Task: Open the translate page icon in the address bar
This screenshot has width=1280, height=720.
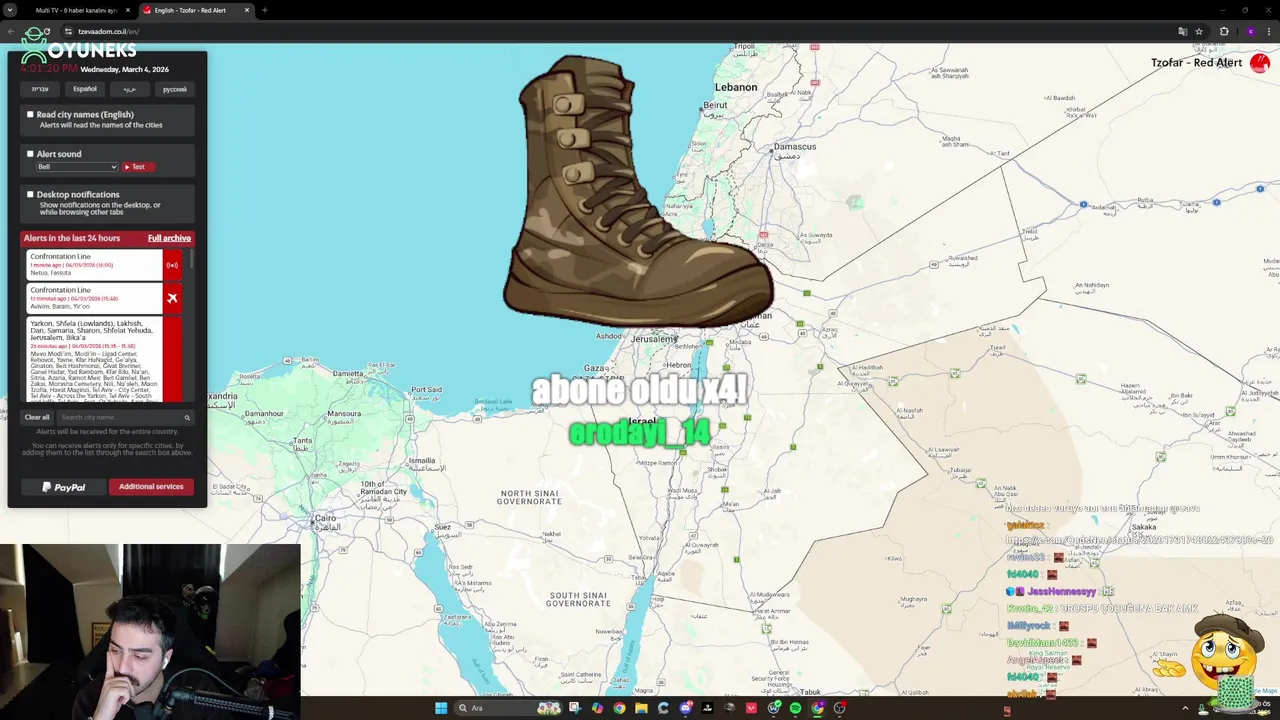Action: [1182, 31]
